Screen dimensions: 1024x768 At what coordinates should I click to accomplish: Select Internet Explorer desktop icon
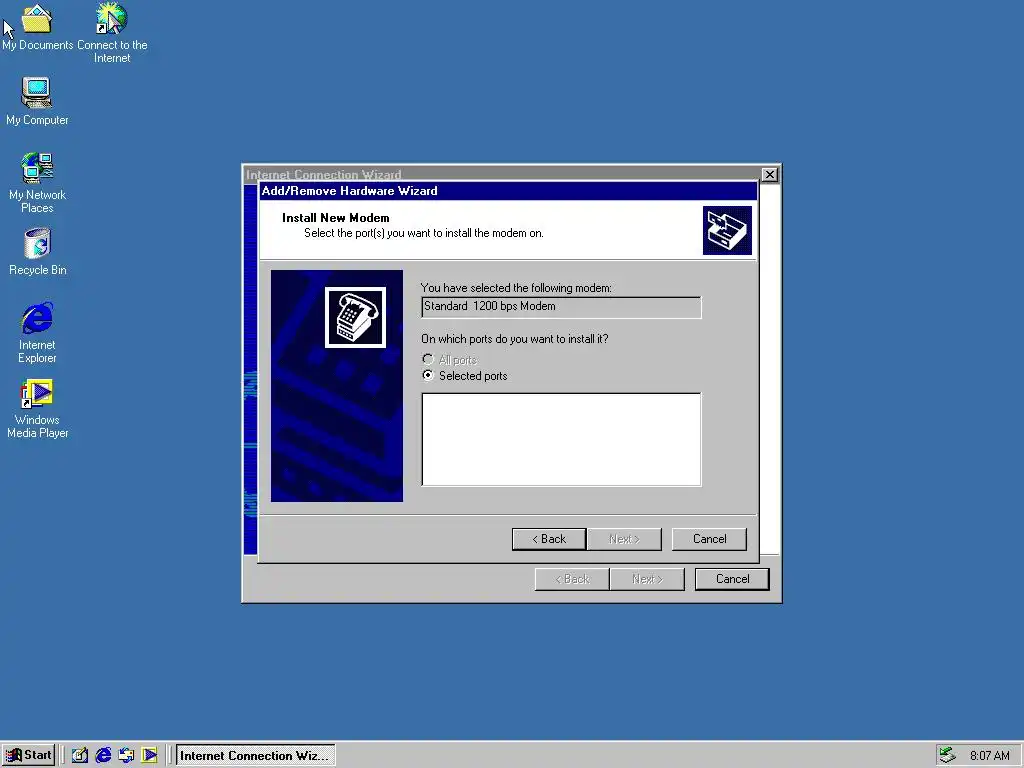pos(37,332)
